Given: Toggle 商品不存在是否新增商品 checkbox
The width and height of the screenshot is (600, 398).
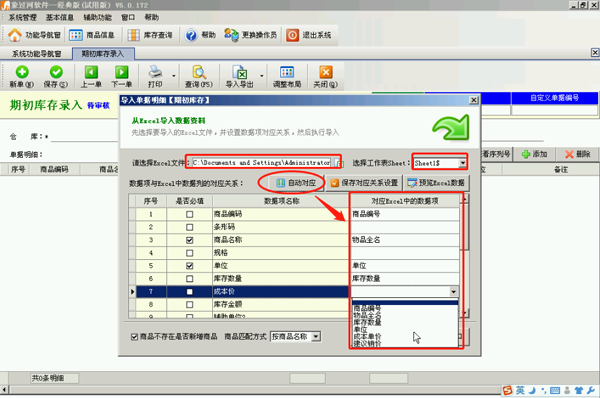Looking at the screenshot, I should (x=134, y=337).
